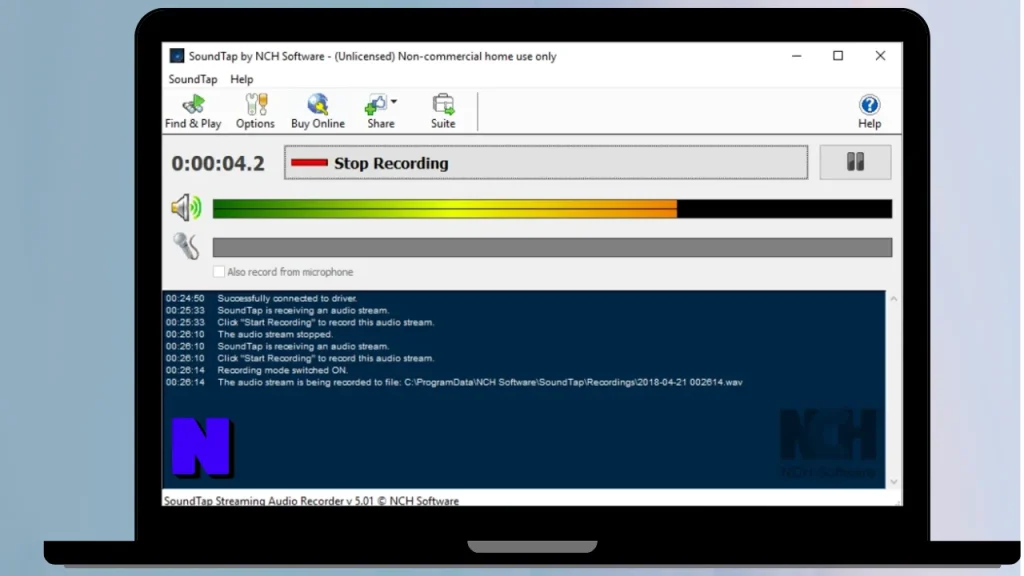Expand the Share dropdown arrow
Viewport: 1024px width, 576px height.
pos(394,102)
